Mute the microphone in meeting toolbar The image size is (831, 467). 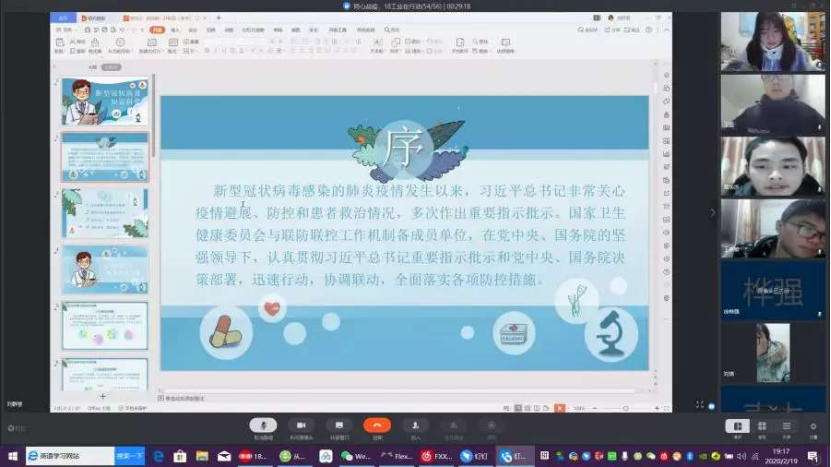point(263,427)
